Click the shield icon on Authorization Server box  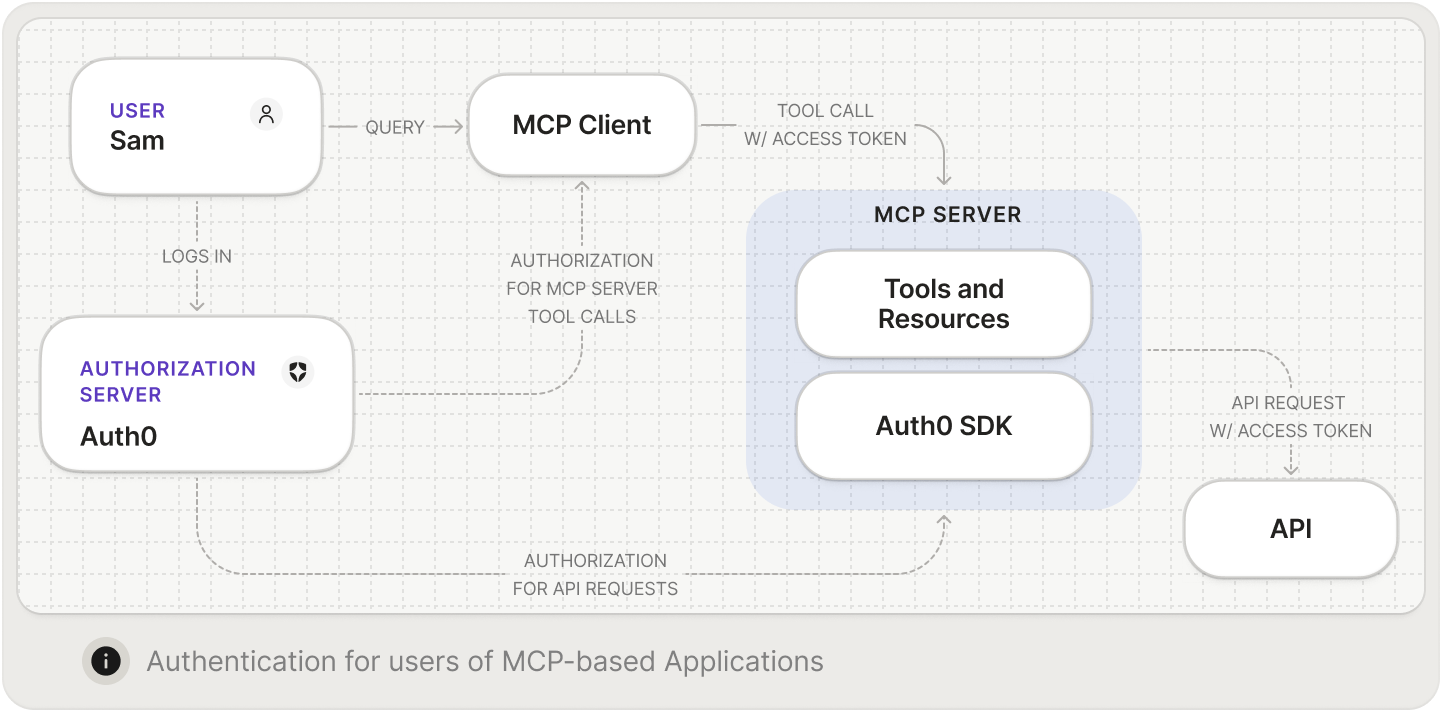click(x=298, y=372)
